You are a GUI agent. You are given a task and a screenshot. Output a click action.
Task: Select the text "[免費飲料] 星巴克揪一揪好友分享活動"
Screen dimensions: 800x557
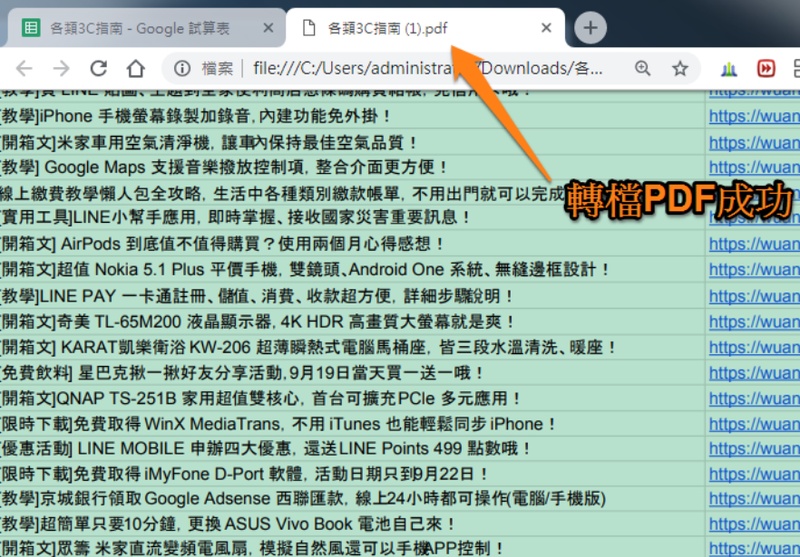(141, 373)
